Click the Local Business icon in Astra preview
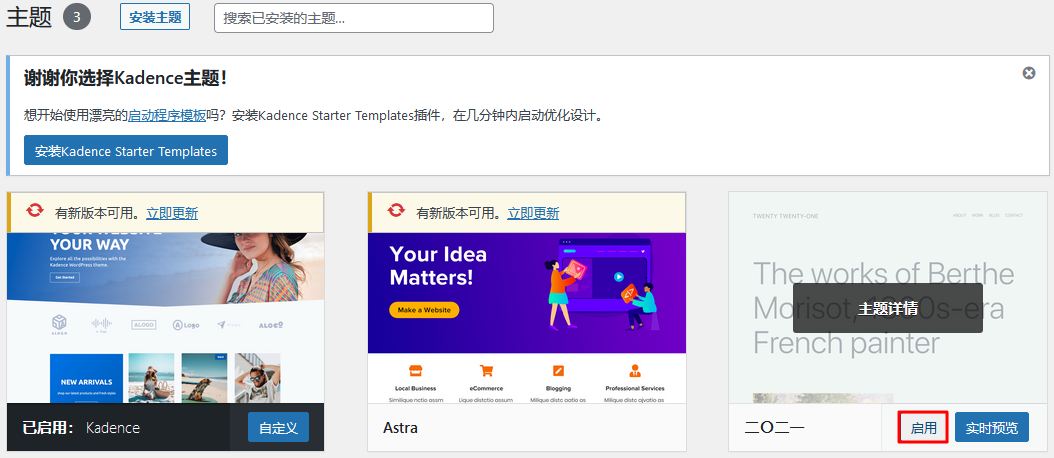1054x458 pixels. [415, 370]
